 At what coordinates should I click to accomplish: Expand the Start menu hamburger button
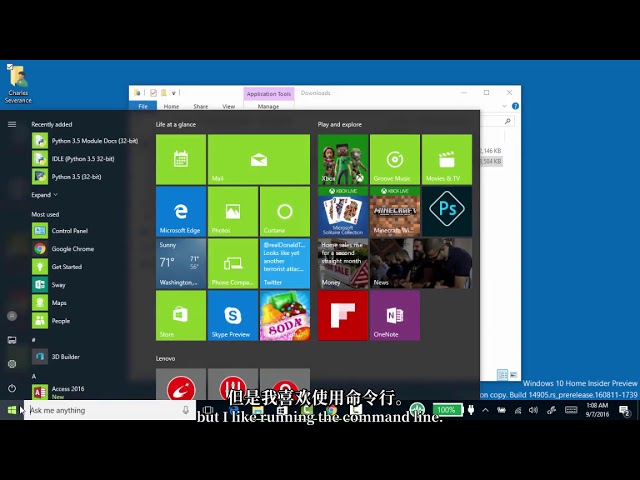pos(12,124)
